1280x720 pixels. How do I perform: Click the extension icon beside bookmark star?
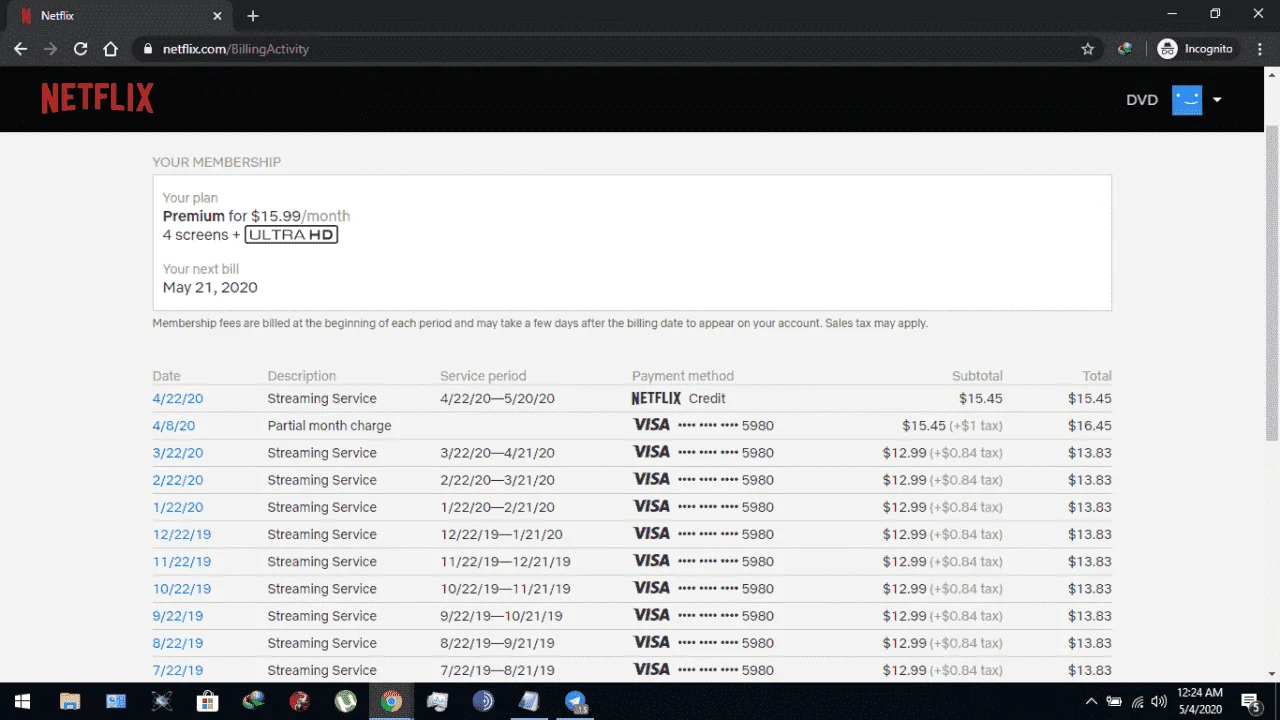pos(1125,49)
